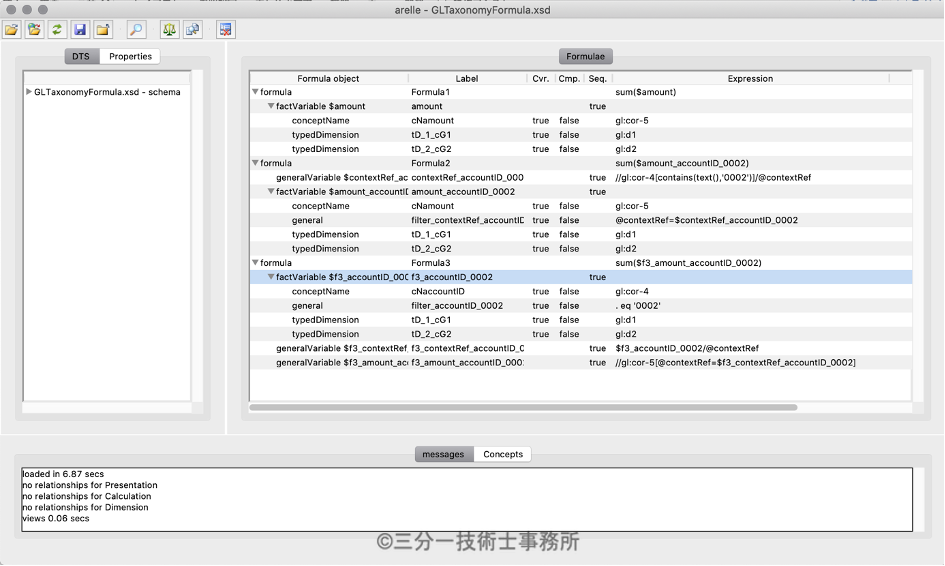Viewport: 945px width, 566px height.
Task: Collapse the Formula3 formula row
Action: click(255, 263)
